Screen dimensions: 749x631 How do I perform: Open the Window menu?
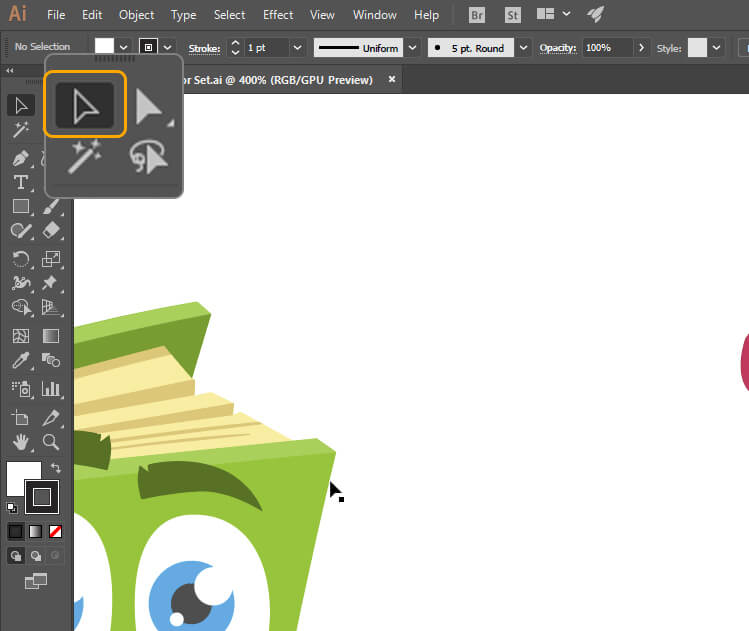point(374,15)
